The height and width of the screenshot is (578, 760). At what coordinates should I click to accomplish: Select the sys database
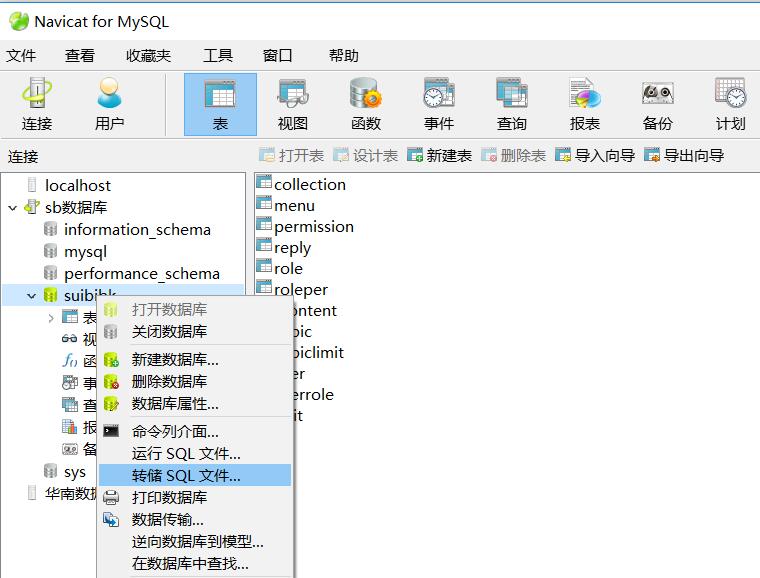pos(75,472)
